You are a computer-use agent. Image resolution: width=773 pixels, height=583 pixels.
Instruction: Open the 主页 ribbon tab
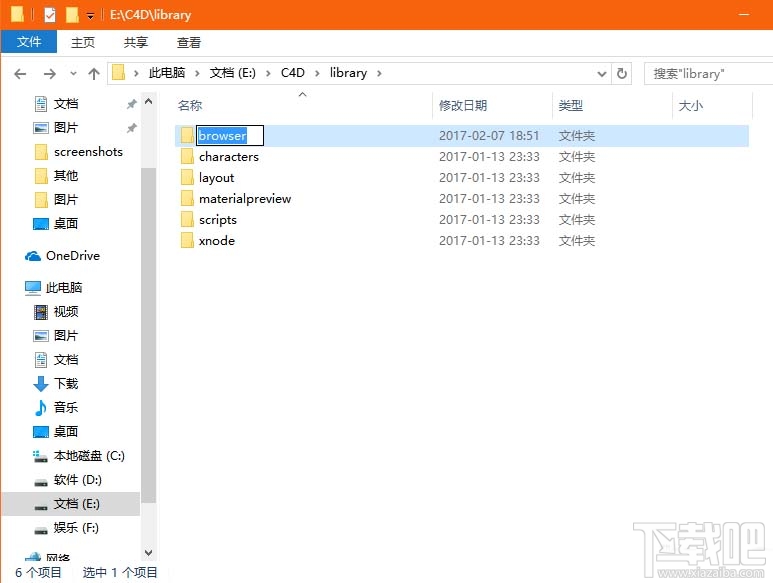(83, 42)
